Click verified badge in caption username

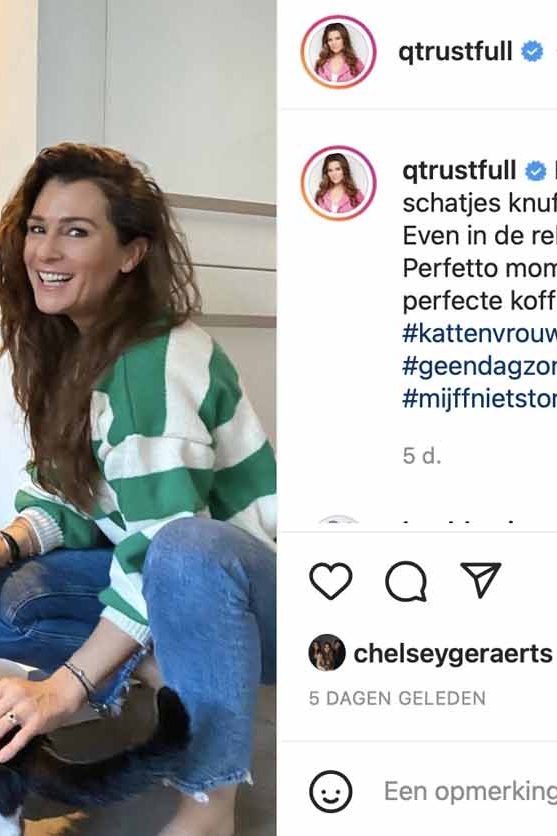coord(535,171)
